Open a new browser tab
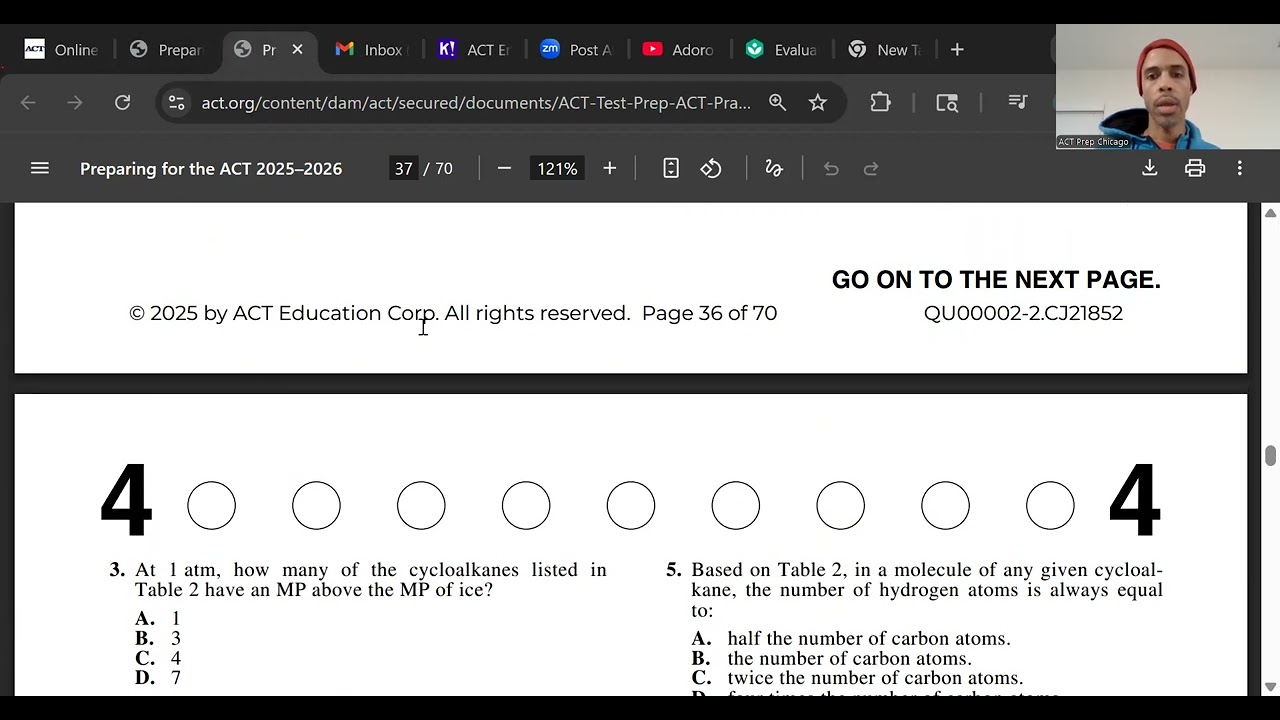This screenshot has height=720, width=1280. (957, 50)
